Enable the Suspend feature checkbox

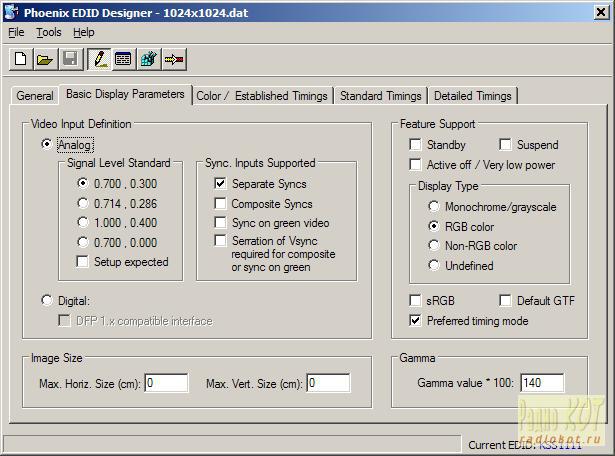pos(505,144)
